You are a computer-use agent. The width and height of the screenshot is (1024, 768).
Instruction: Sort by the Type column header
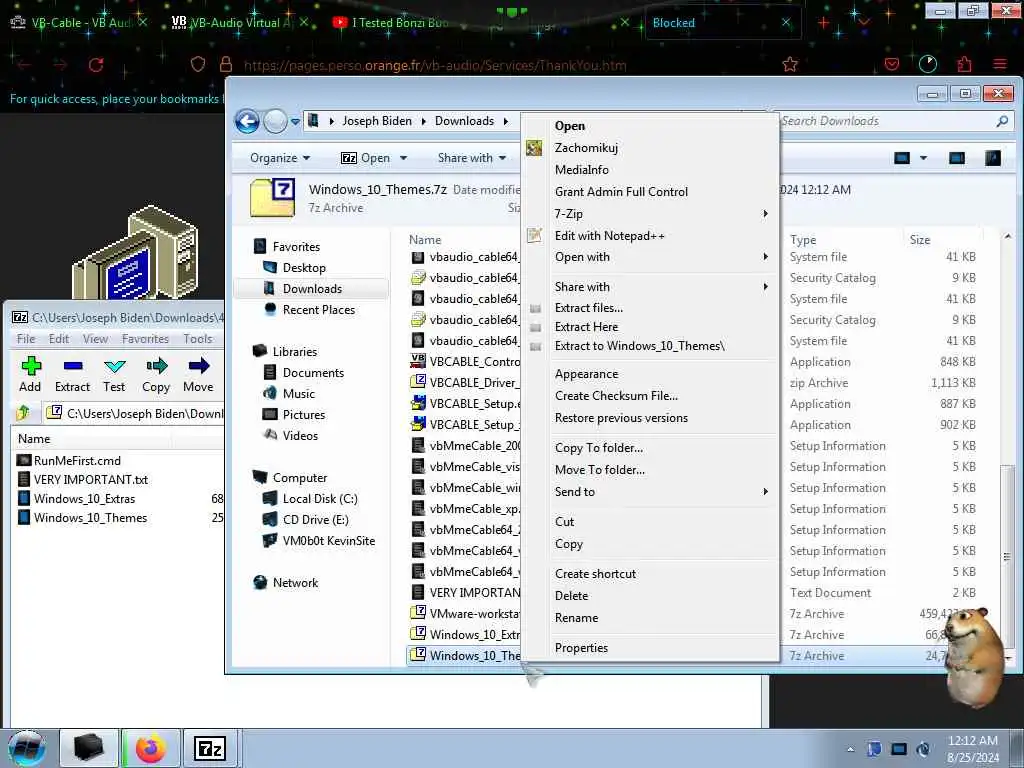[x=803, y=240]
